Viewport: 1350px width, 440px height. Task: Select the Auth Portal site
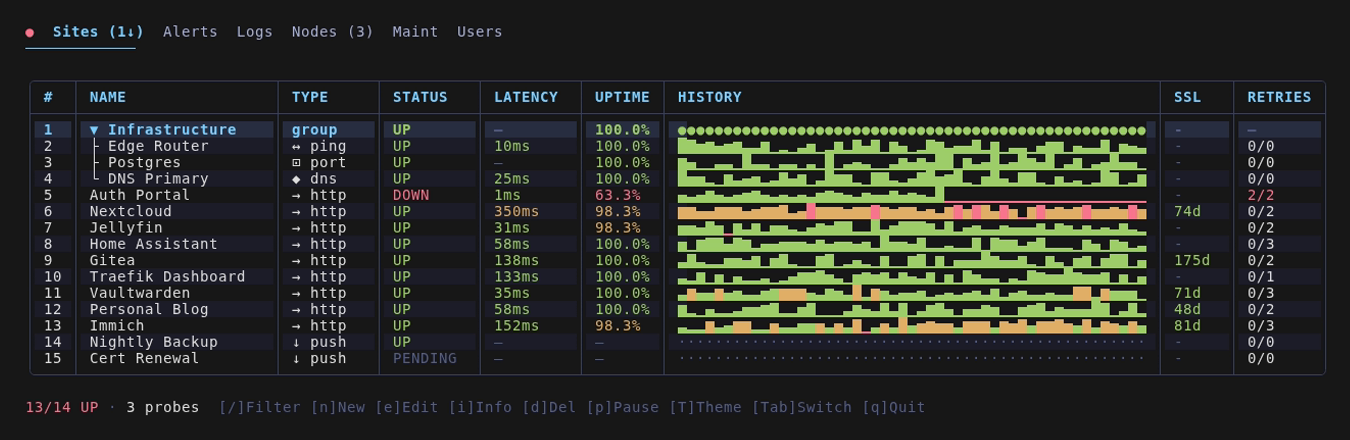pyautogui.click(x=678, y=195)
